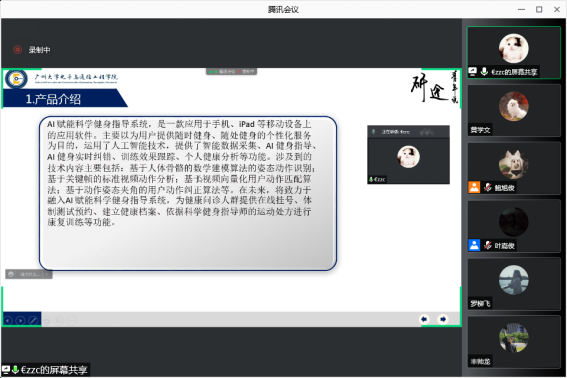Advance slide with blue right arrow button
The width and height of the screenshot is (567, 378).
[443, 319]
